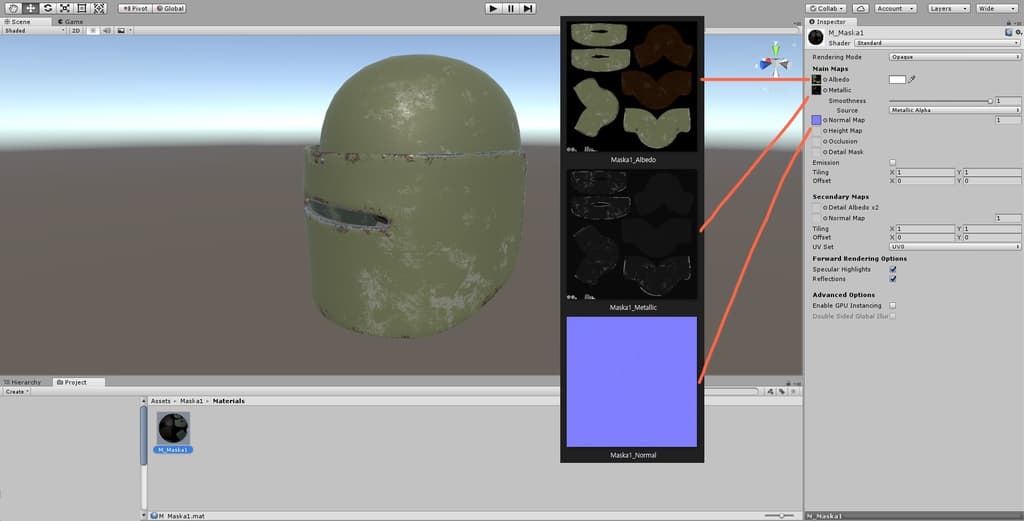Click the orientation gizmo in Scene view
Viewport: 1024px width, 521px height.
click(775, 61)
